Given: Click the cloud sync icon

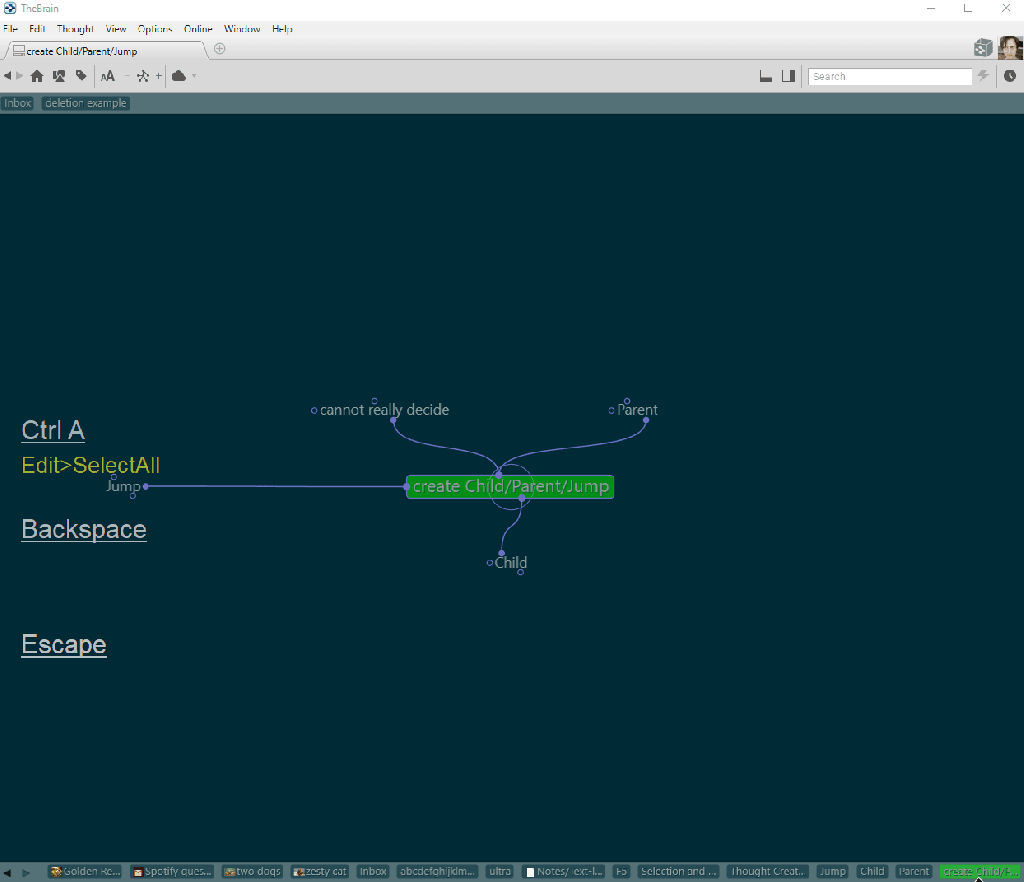Looking at the screenshot, I should tap(179, 76).
